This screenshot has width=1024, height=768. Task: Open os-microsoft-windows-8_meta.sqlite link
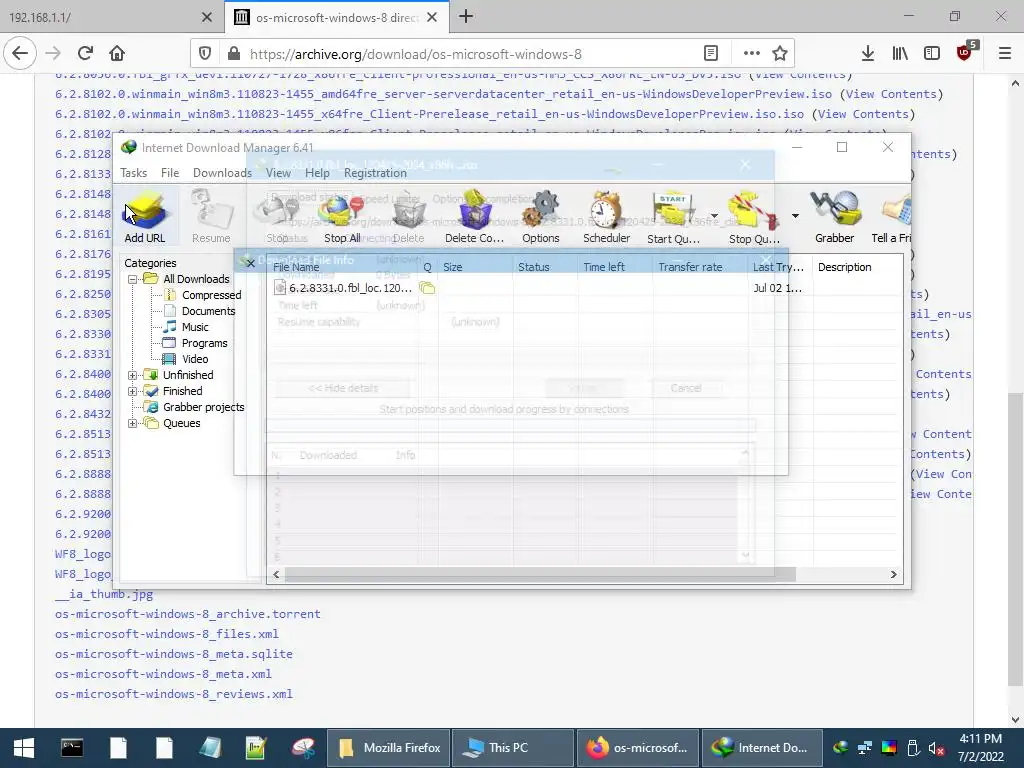(x=174, y=654)
